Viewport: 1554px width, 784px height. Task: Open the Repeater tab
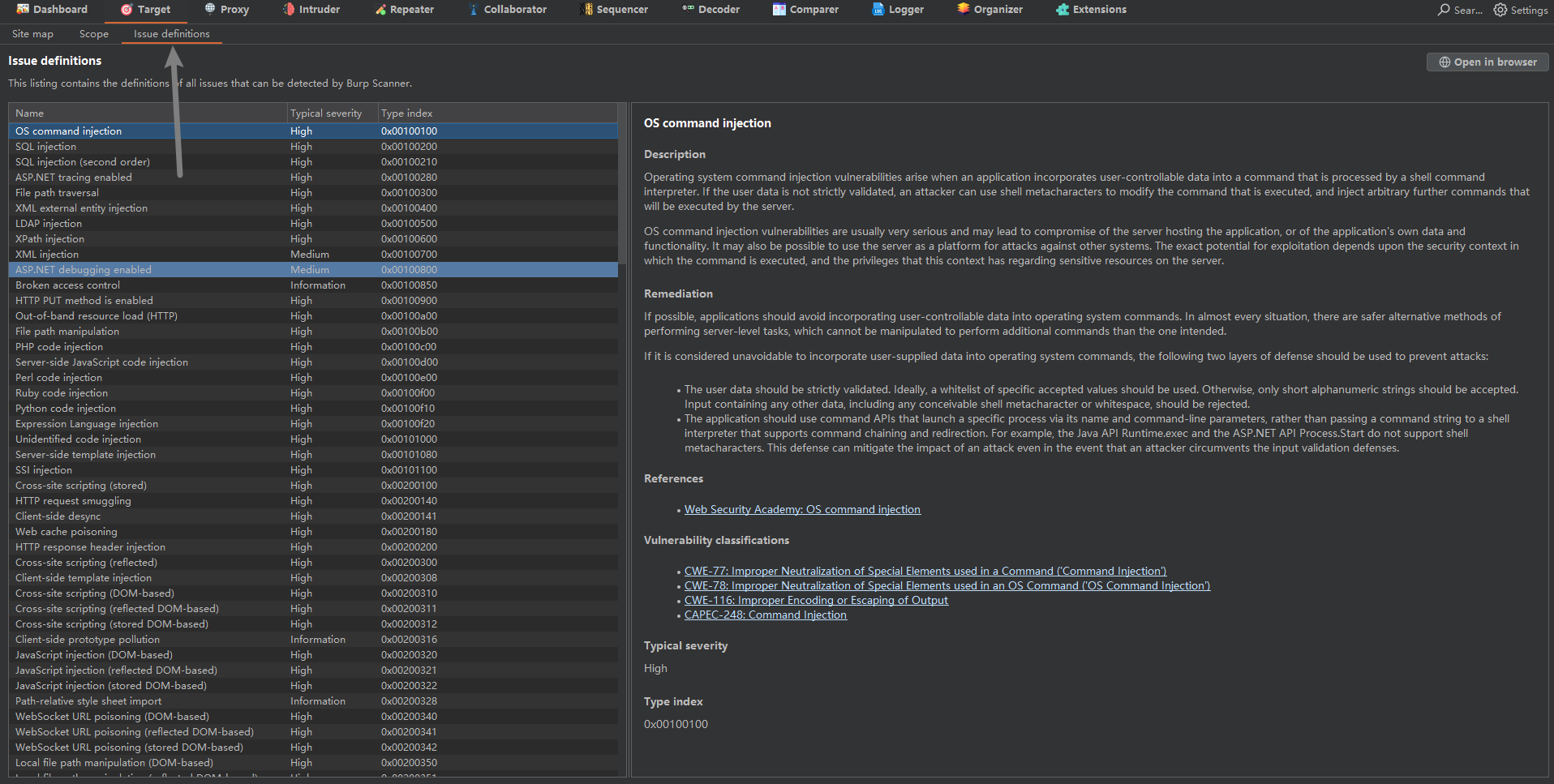(404, 10)
